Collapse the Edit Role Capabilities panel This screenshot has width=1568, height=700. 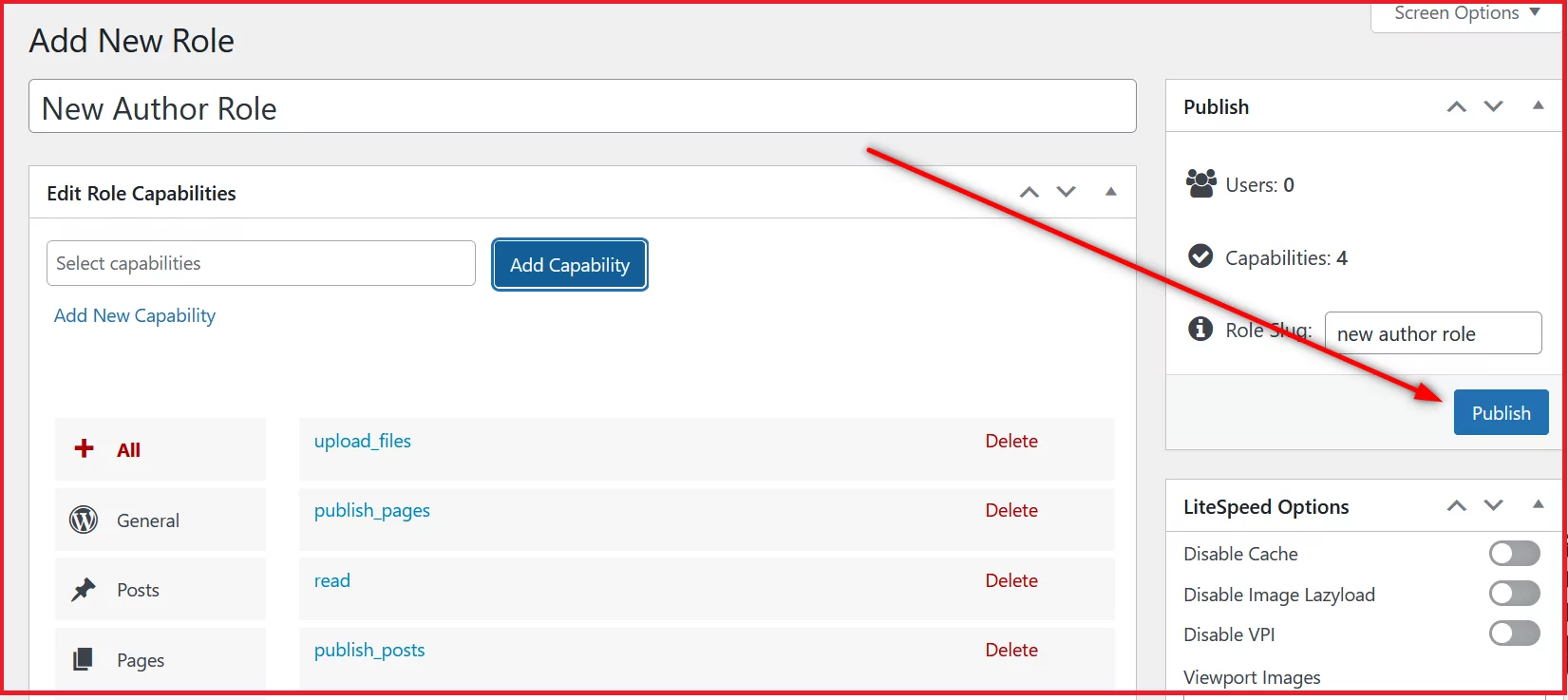point(1110,192)
